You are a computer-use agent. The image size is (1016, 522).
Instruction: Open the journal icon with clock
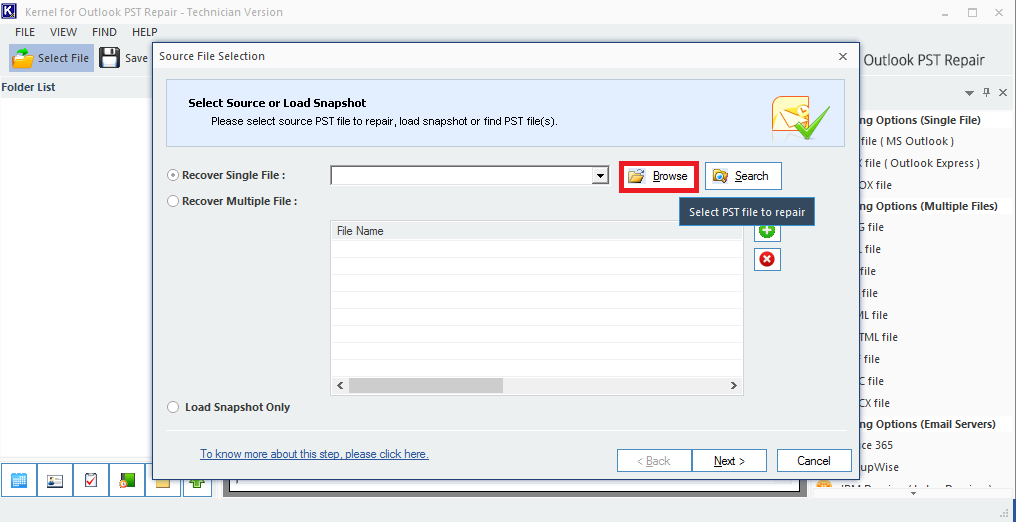[127, 480]
